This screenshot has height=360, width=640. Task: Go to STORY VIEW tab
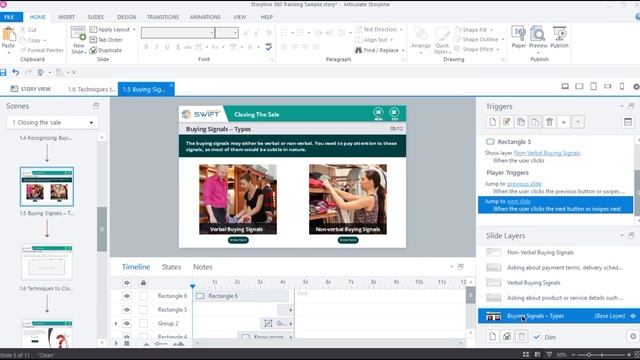[x=31, y=89]
